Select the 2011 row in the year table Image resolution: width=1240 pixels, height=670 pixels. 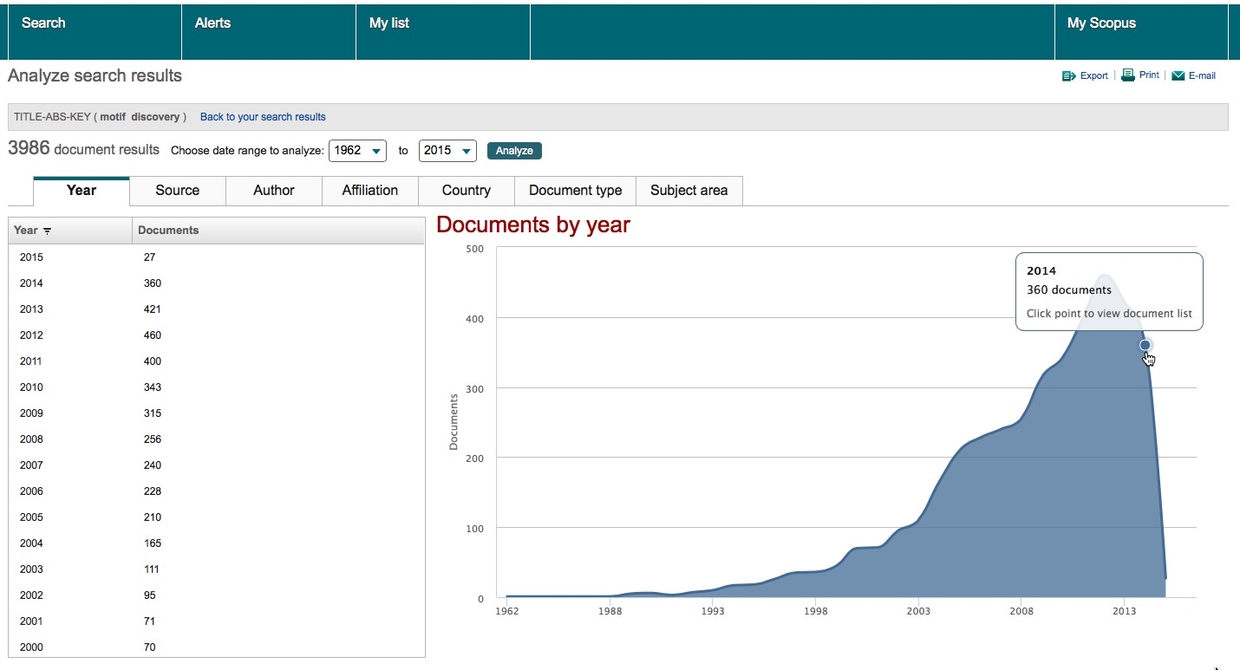tap(217, 361)
